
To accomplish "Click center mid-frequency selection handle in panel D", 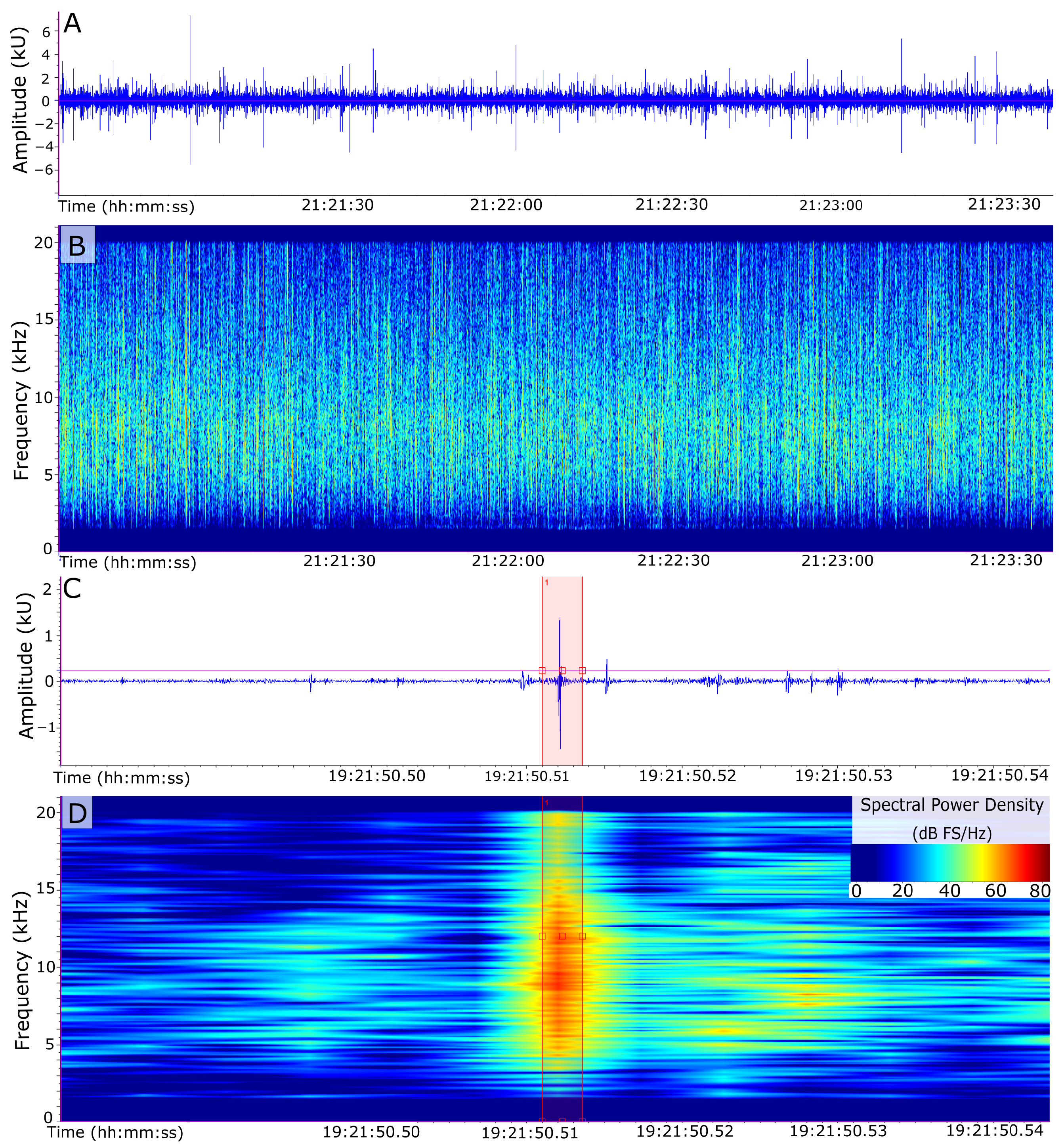I will tap(563, 936).
